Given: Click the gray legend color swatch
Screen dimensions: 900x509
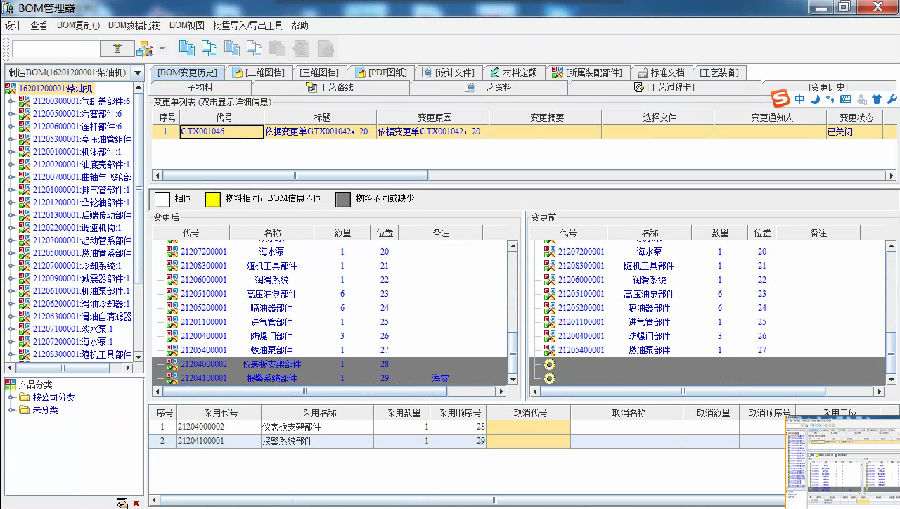Looking at the screenshot, I should pos(342,199).
